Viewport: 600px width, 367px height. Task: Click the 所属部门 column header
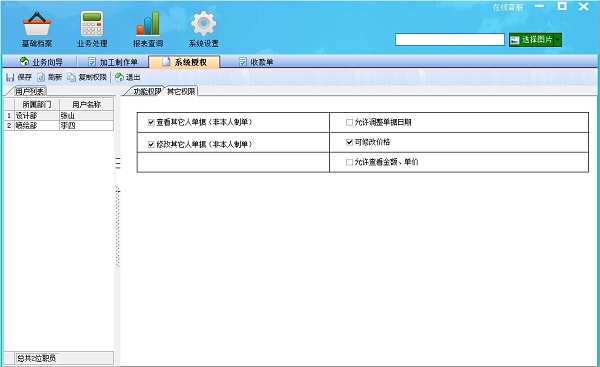37,104
